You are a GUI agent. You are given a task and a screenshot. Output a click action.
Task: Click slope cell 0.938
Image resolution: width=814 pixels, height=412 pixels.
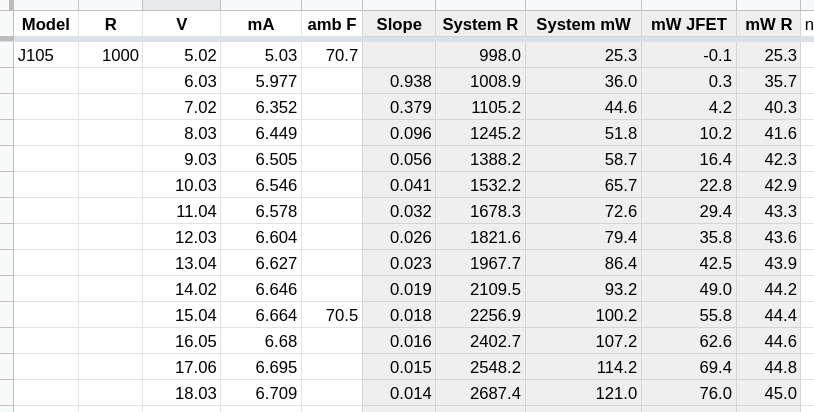(x=399, y=81)
